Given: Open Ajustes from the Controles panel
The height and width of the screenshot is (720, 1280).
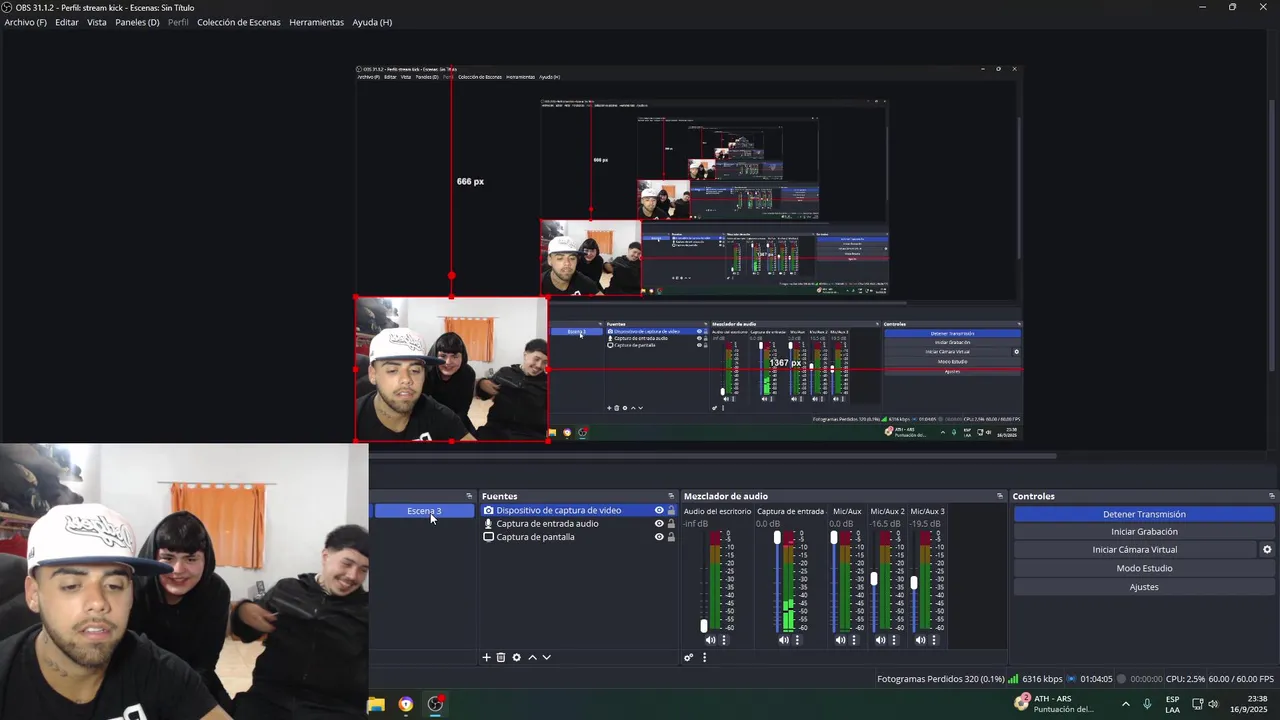Looking at the screenshot, I should coord(1144,587).
